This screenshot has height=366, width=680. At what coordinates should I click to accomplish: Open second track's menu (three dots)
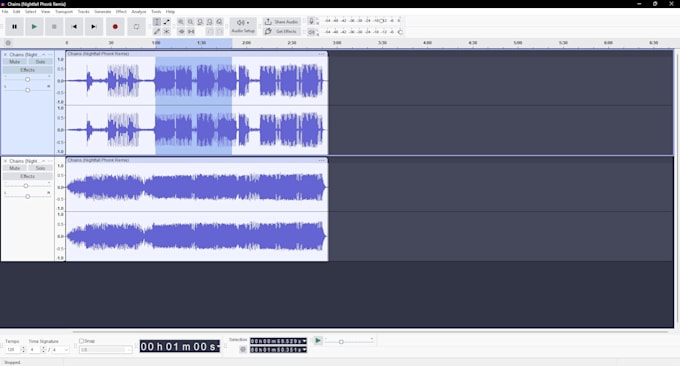50,161
